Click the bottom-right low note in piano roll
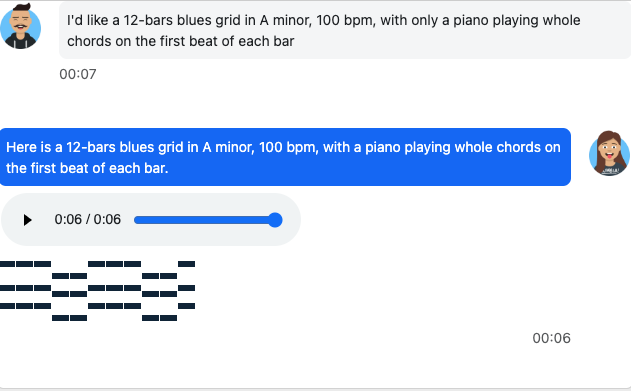Image resolution: width=631 pixels, height=391 pixels. pyautogui.click(x=169, y=318)
